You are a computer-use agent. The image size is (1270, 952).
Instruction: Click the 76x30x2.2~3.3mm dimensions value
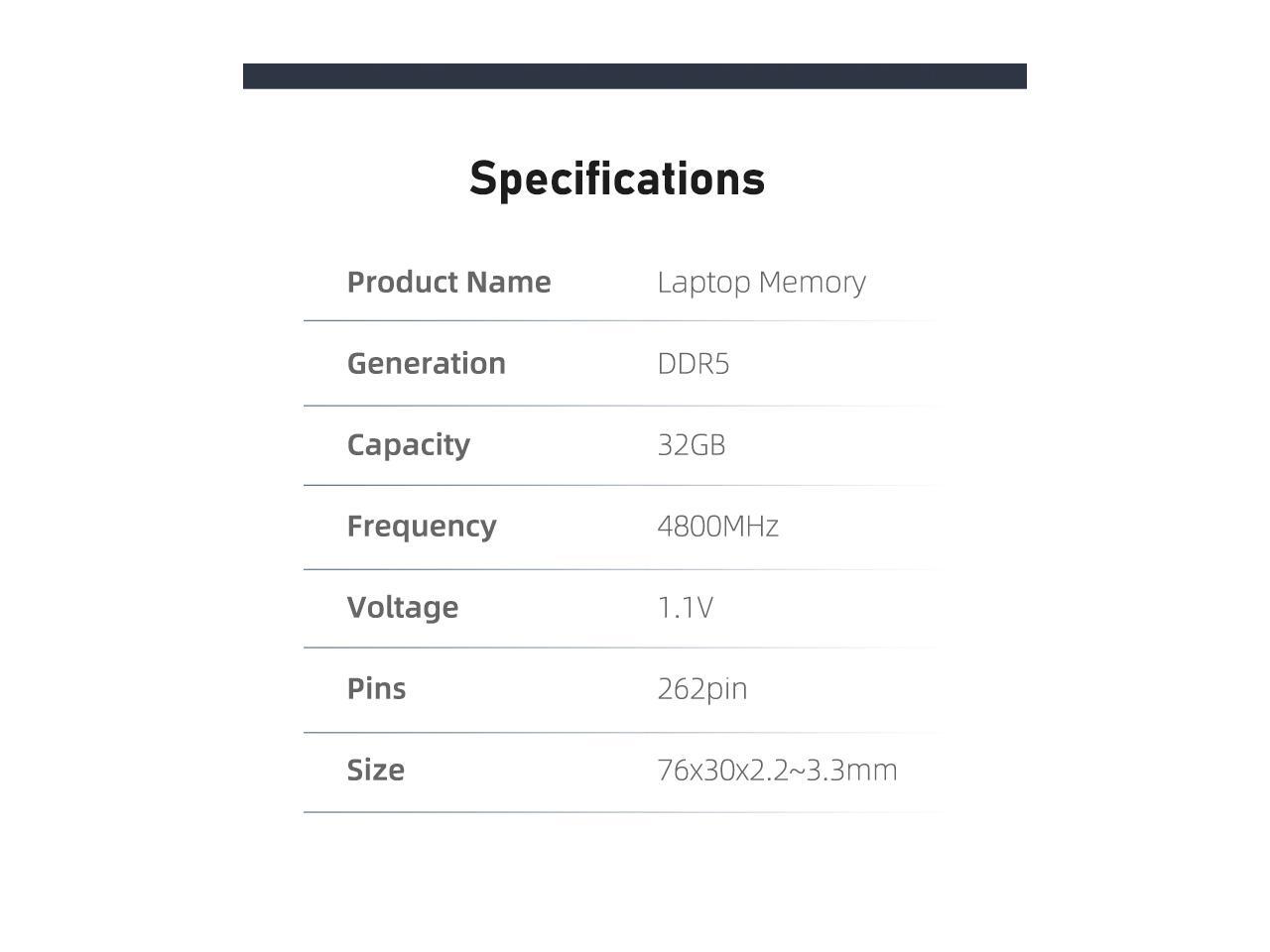click(x=777, y=771)
